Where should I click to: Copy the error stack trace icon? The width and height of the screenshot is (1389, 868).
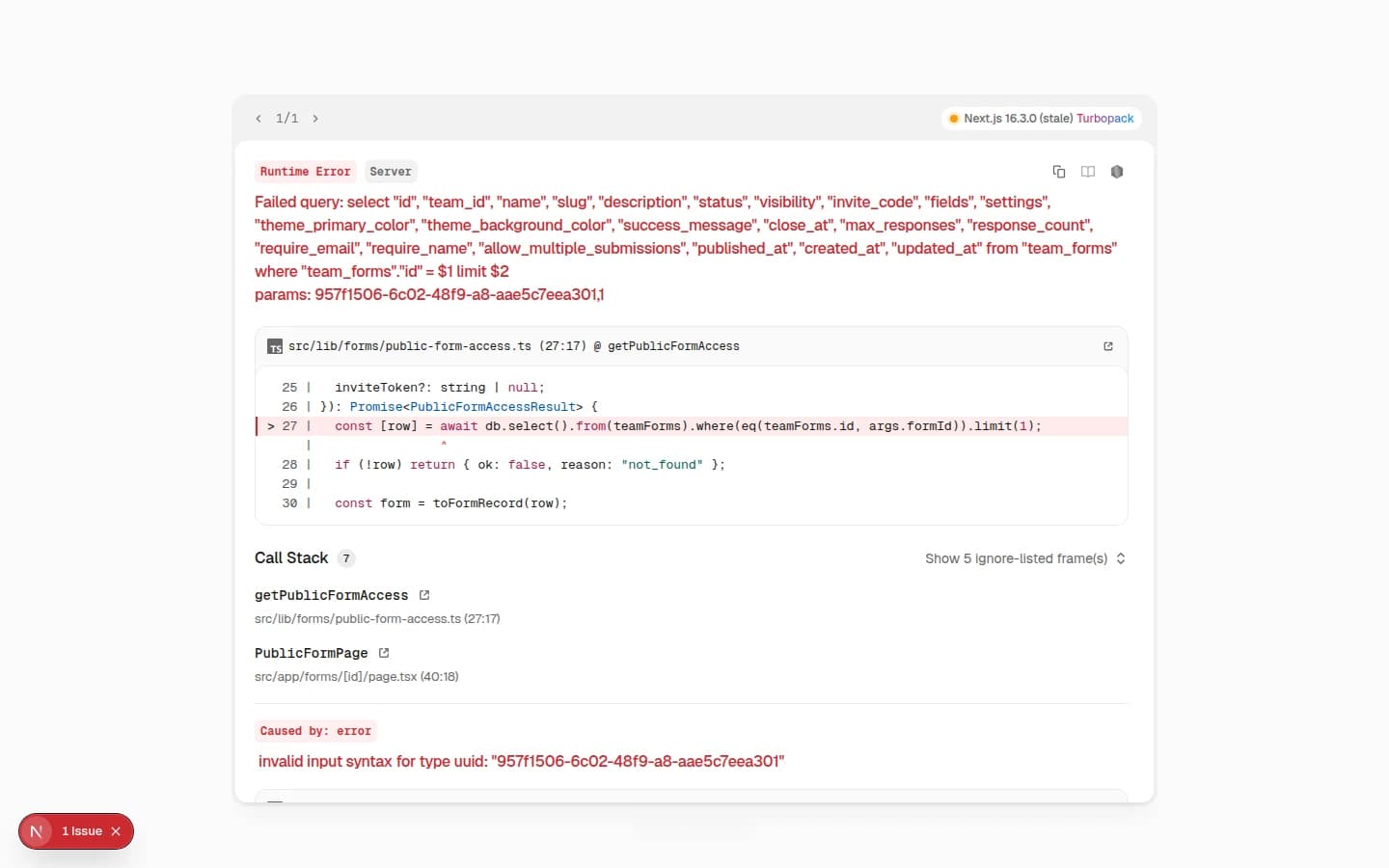(x=1058, y=172)
